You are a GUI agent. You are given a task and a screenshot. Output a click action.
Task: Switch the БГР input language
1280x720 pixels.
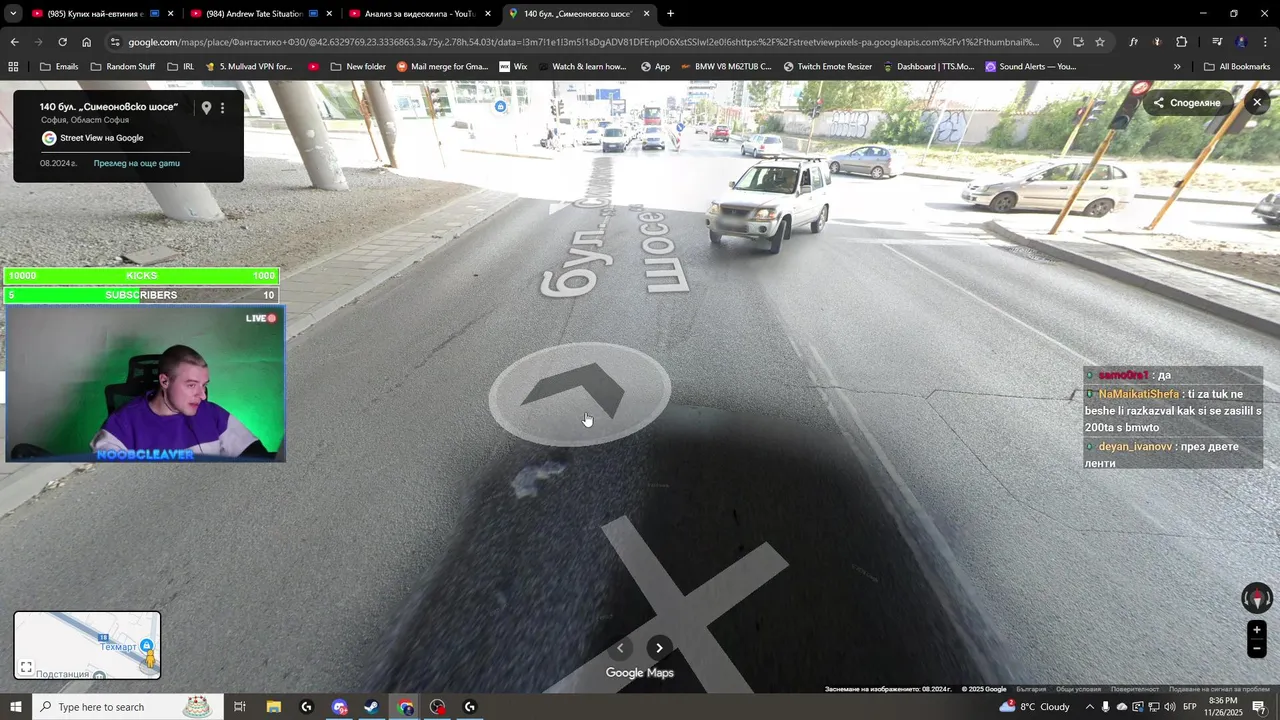click(x=1190, y=707)
